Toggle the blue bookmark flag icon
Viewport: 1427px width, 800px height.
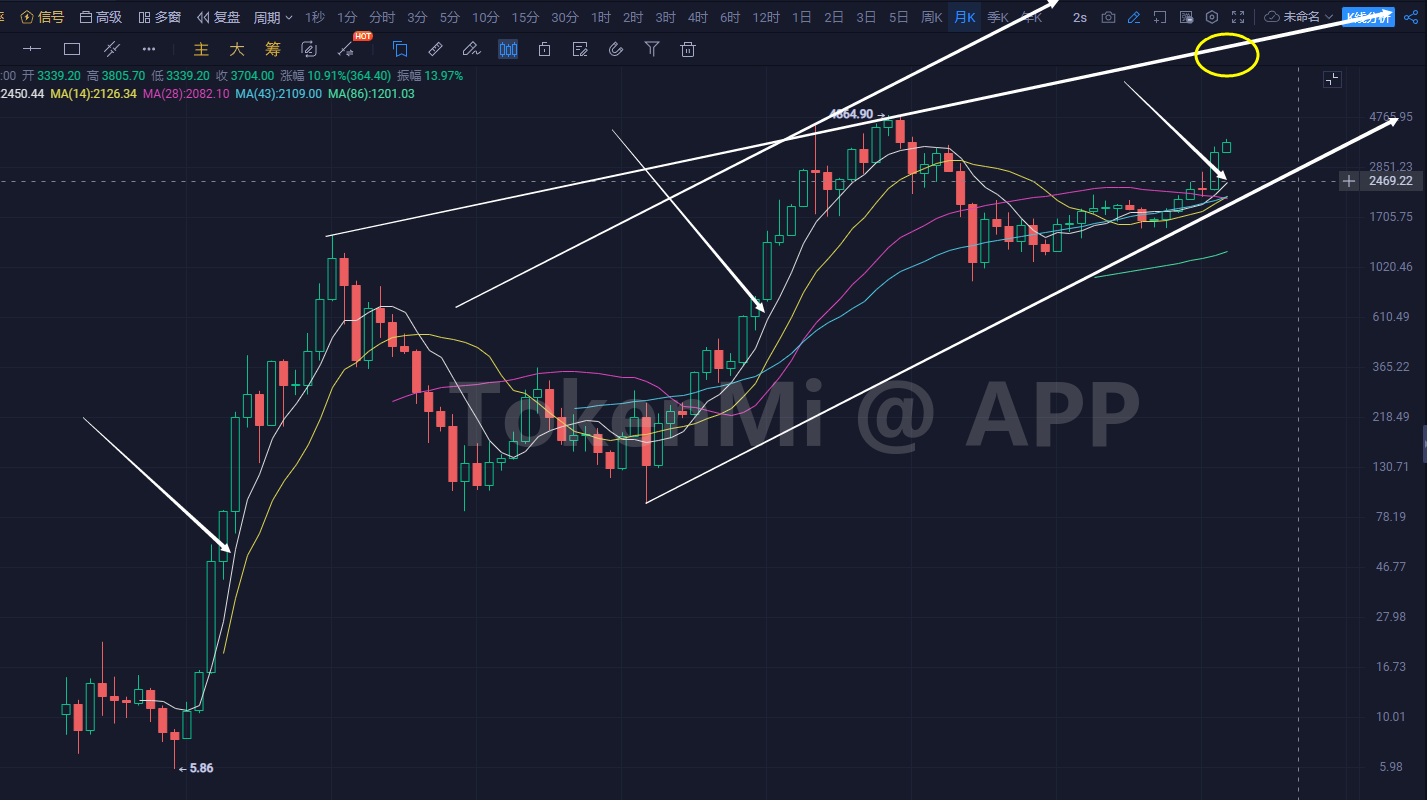click(x=400, y=49)
